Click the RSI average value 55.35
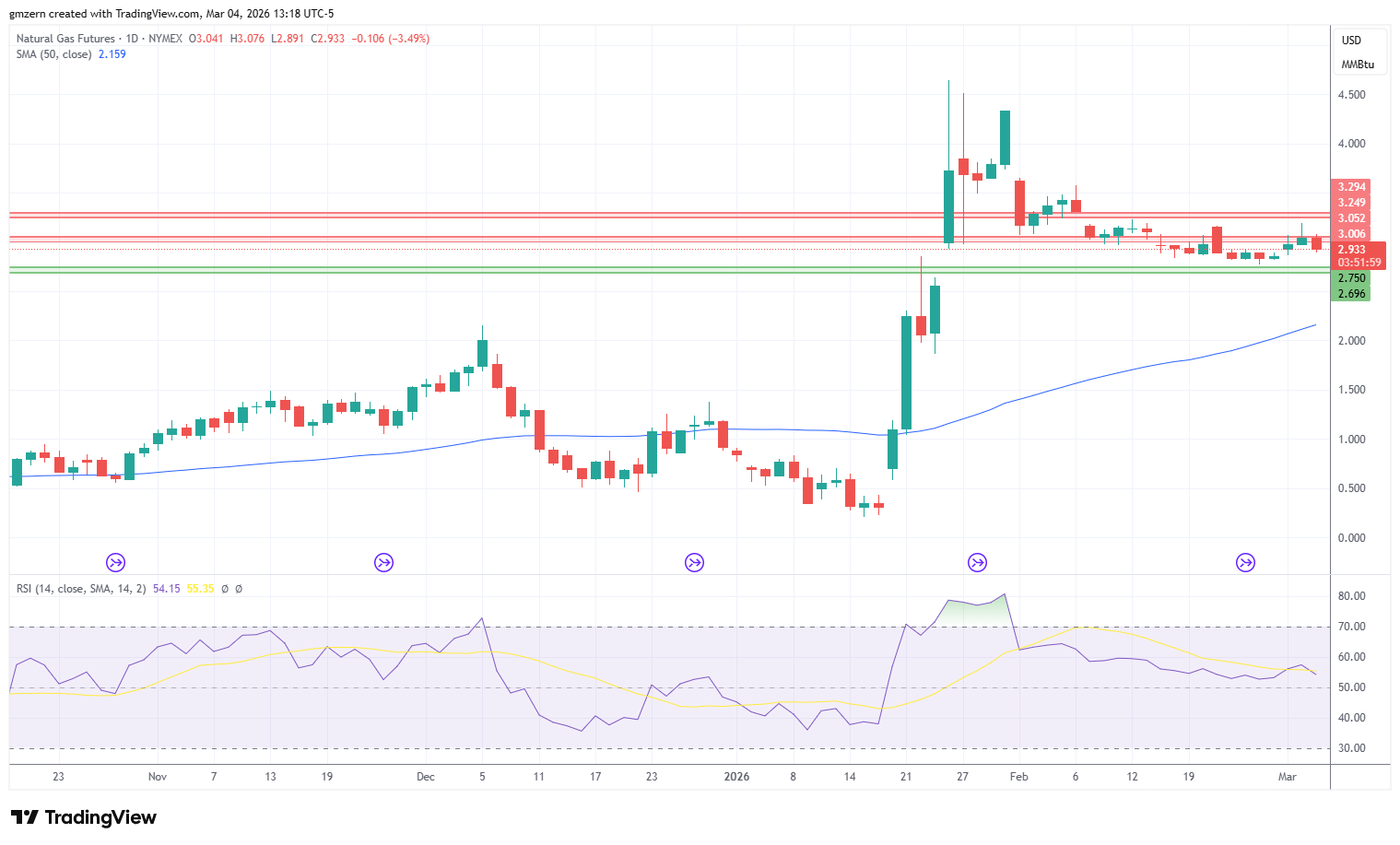Image resolution: width=1400 pixels, height=845 pixels. point(201,589)
